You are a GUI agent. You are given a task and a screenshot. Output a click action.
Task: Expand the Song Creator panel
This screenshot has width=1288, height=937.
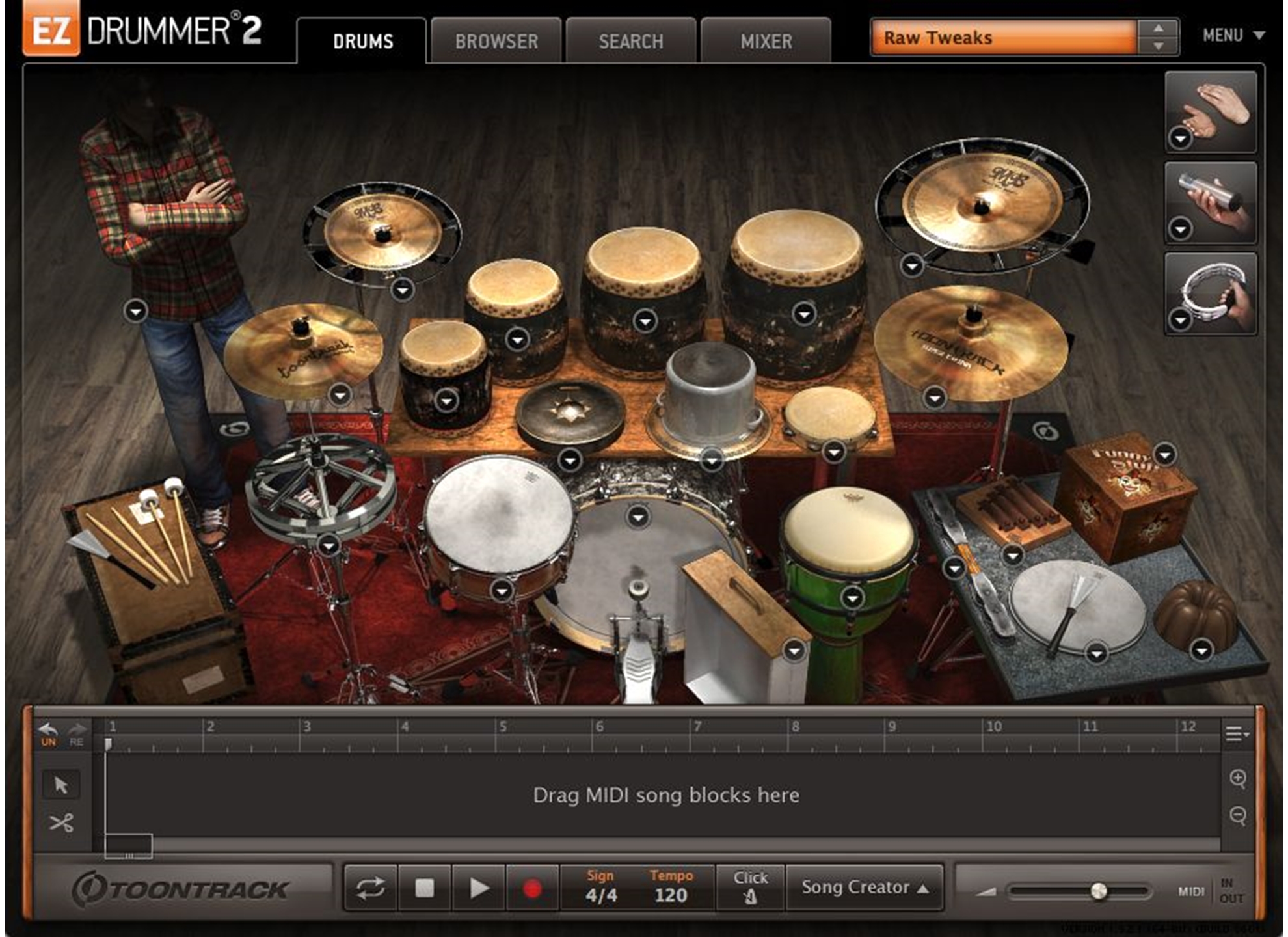pyautogui.click(x=864, y=888)
